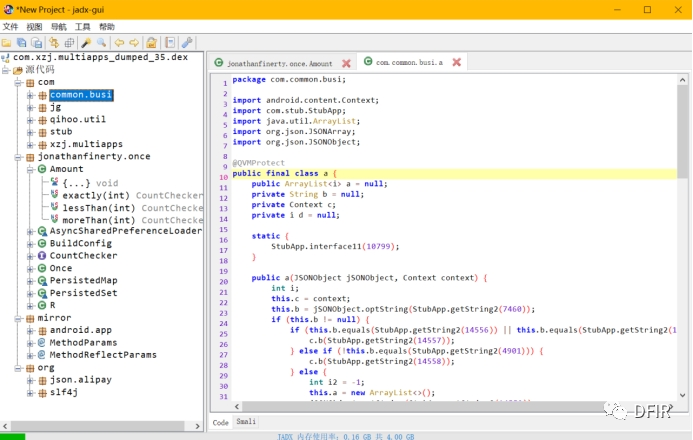Click the tree panel right scroll arrow
The height and width of the screenshot is (440, 693).
(198, 426)
